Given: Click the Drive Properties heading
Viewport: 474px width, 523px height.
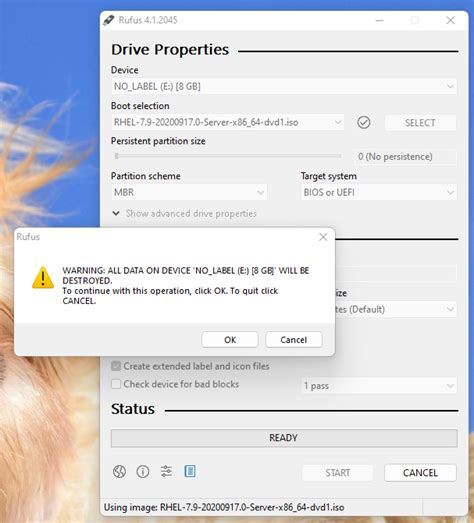Looking at the screenshot, I should tap(170, 49).
